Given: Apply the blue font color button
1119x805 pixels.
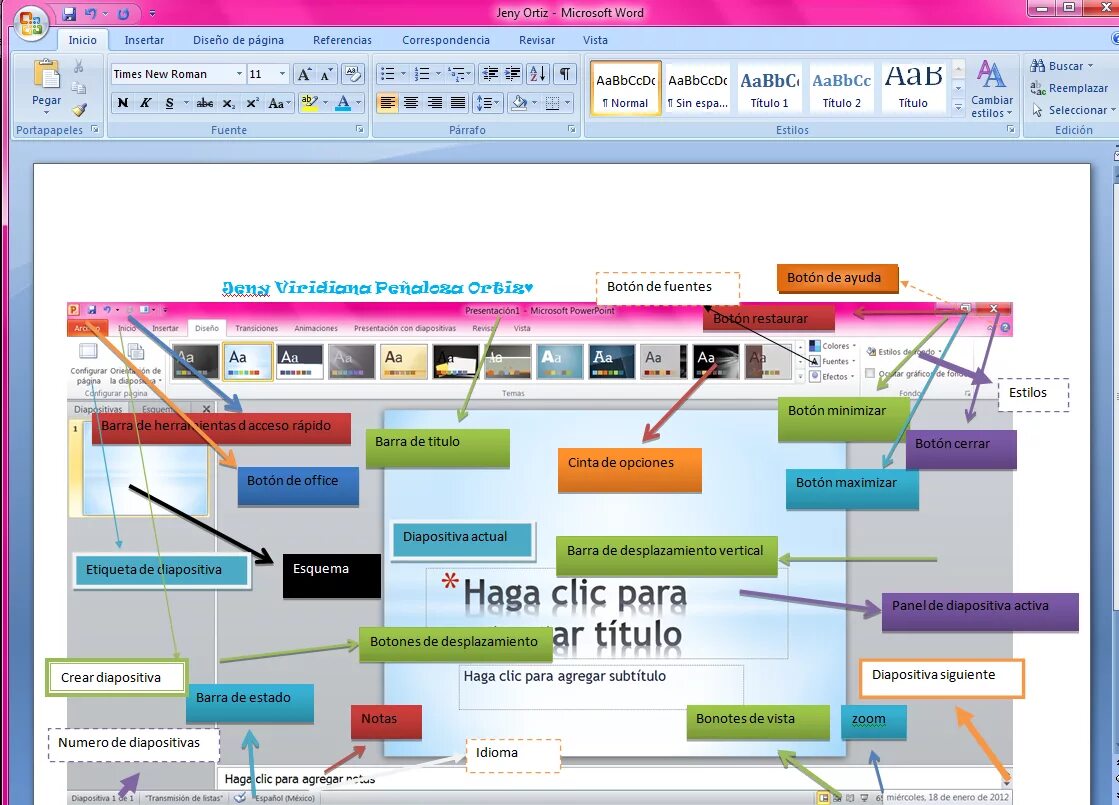Looking at the screenshot, I should point(343,103).
